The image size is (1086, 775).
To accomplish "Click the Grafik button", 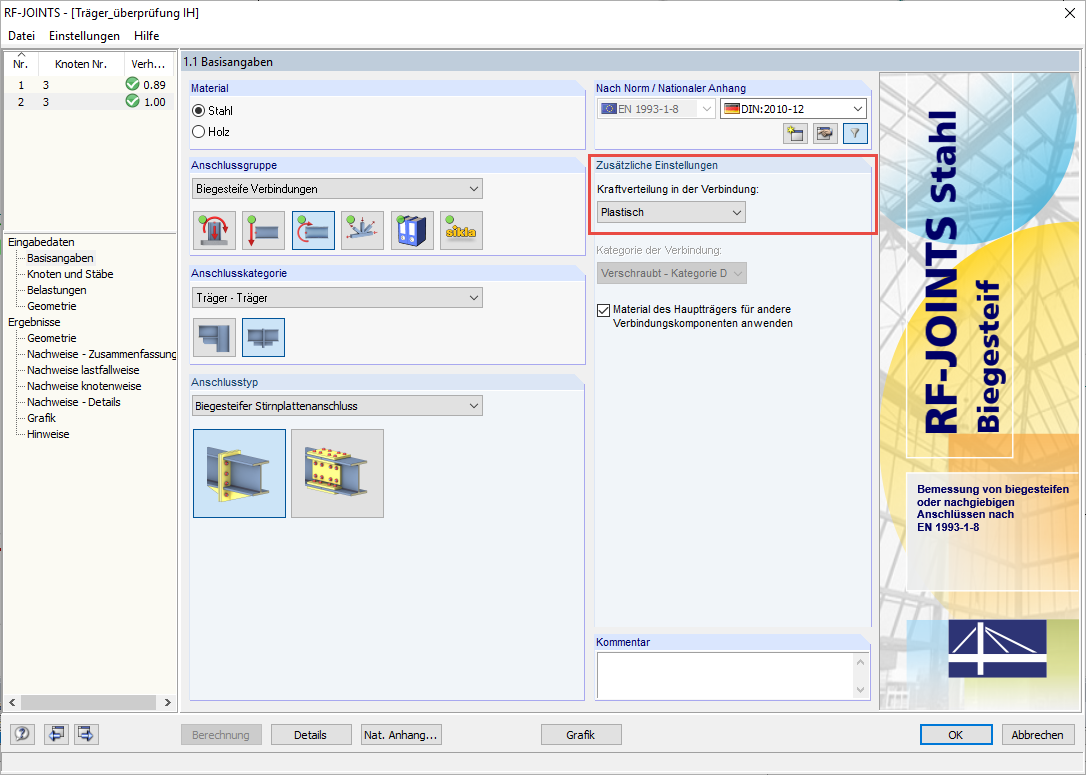I will [580, 735].
